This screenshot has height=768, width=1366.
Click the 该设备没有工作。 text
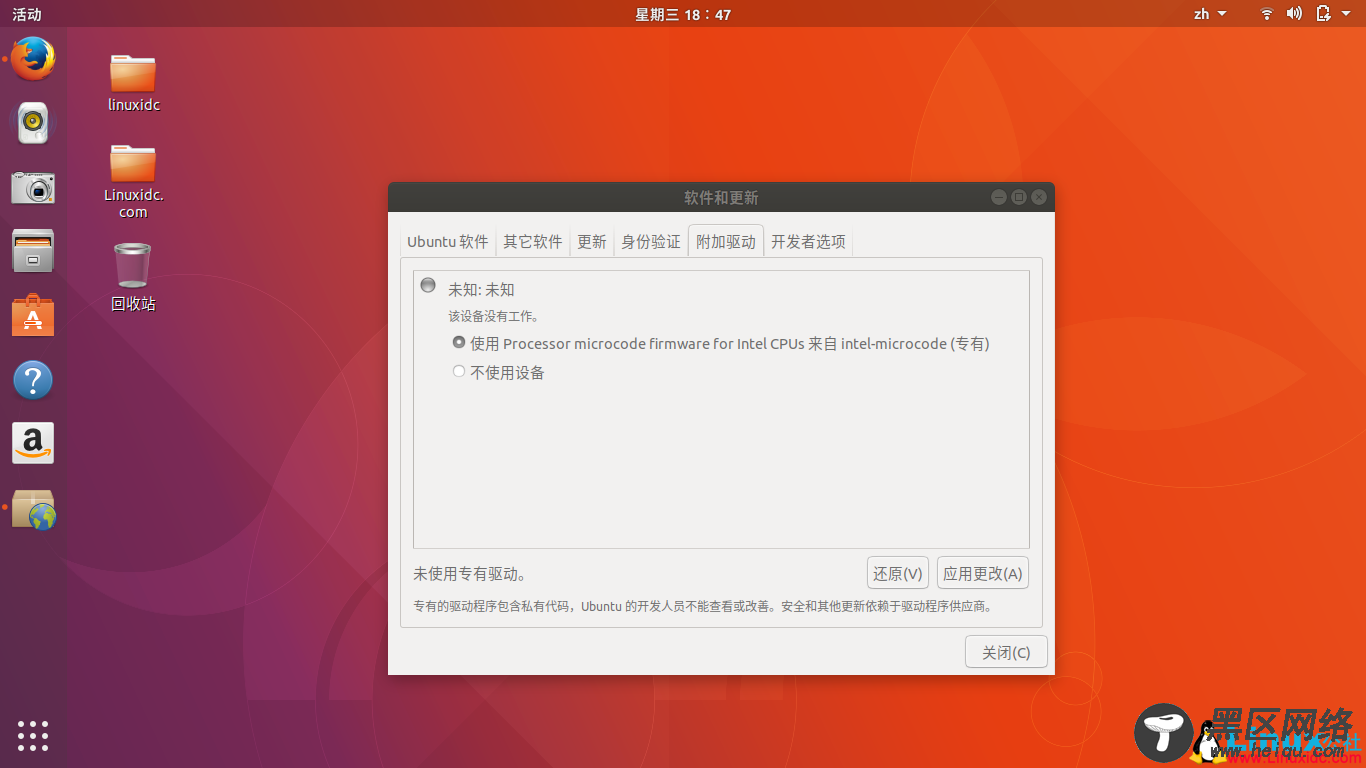(x=494, y=316)
